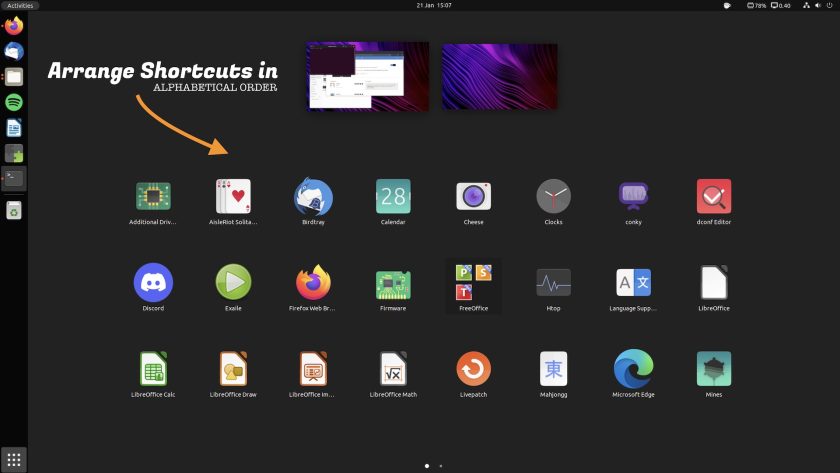Click the battery 78% indicator
Viewport: 840px width, 473px height.
756,5
